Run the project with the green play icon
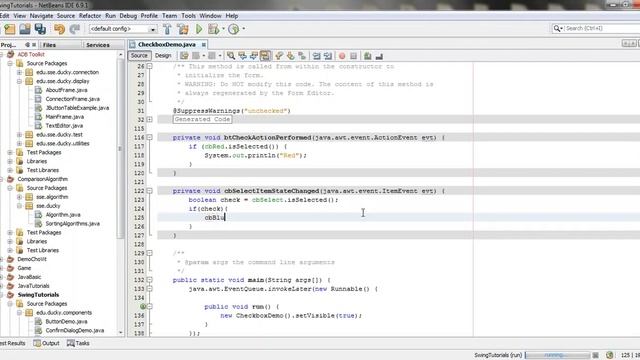Image resolution: width=640 pixels, height=360 pixels. (x=199, y=29)
